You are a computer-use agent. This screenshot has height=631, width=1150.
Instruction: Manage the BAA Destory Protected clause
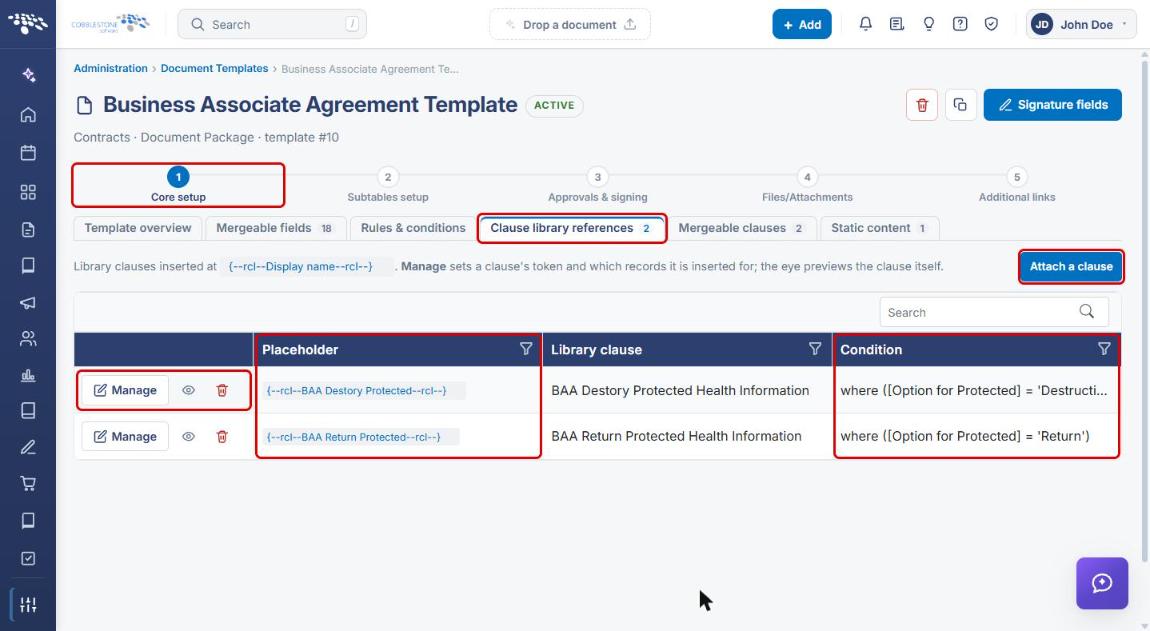(x=125, y=390)
